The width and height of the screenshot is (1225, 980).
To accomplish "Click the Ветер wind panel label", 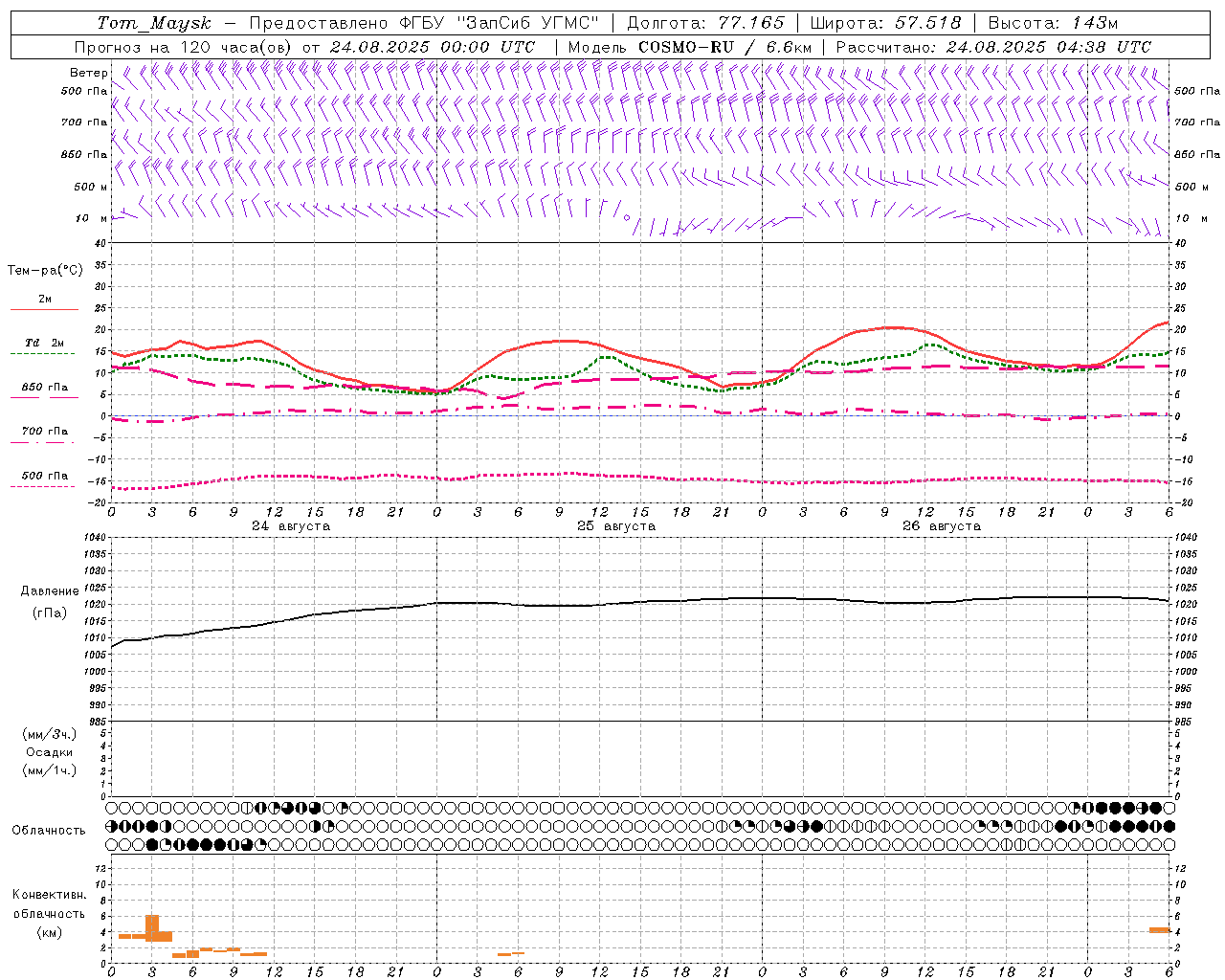I will (89, 73).
